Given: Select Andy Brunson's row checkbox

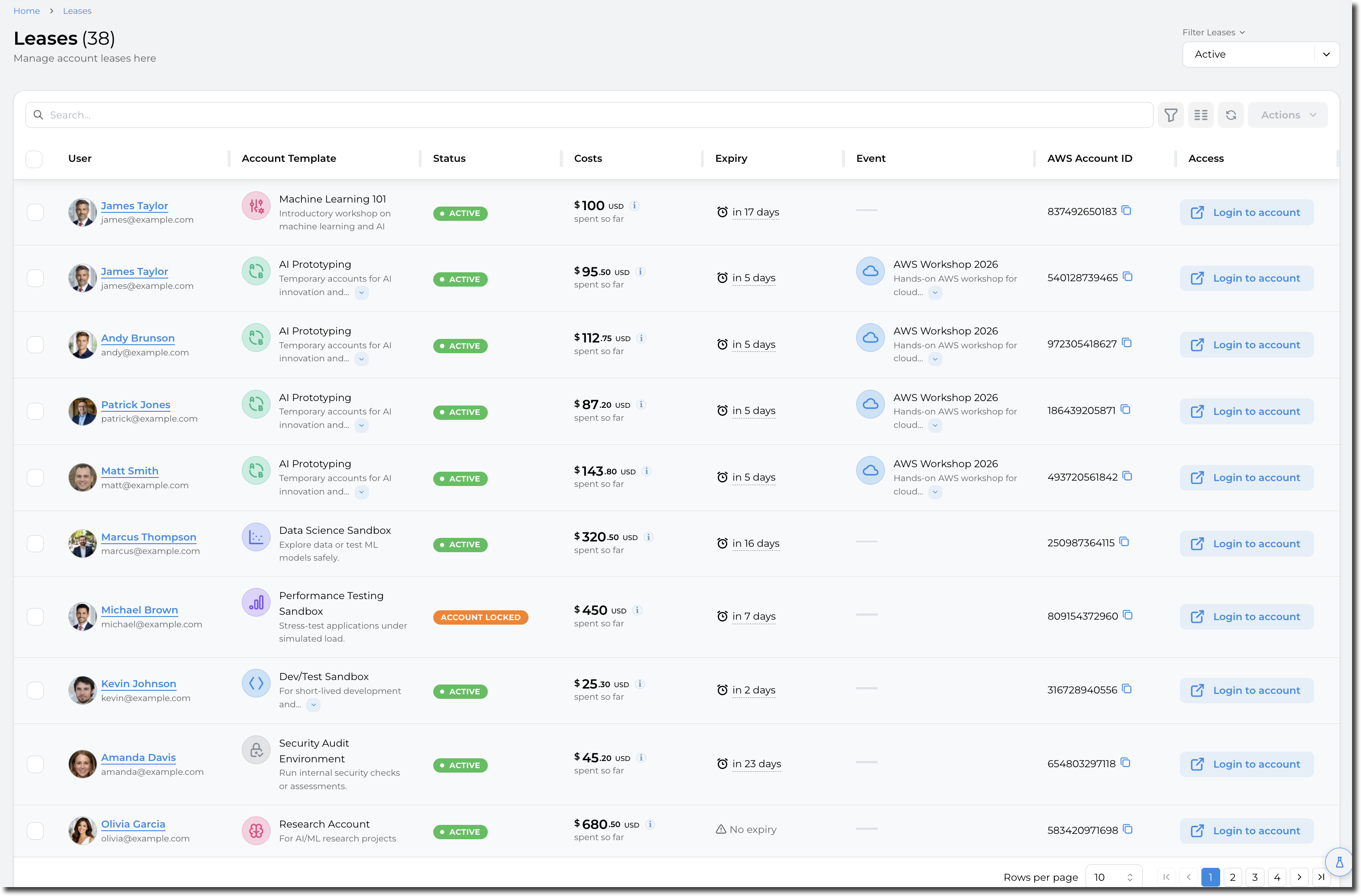Looking at the screenshot, I should click(x=35, y=345).
